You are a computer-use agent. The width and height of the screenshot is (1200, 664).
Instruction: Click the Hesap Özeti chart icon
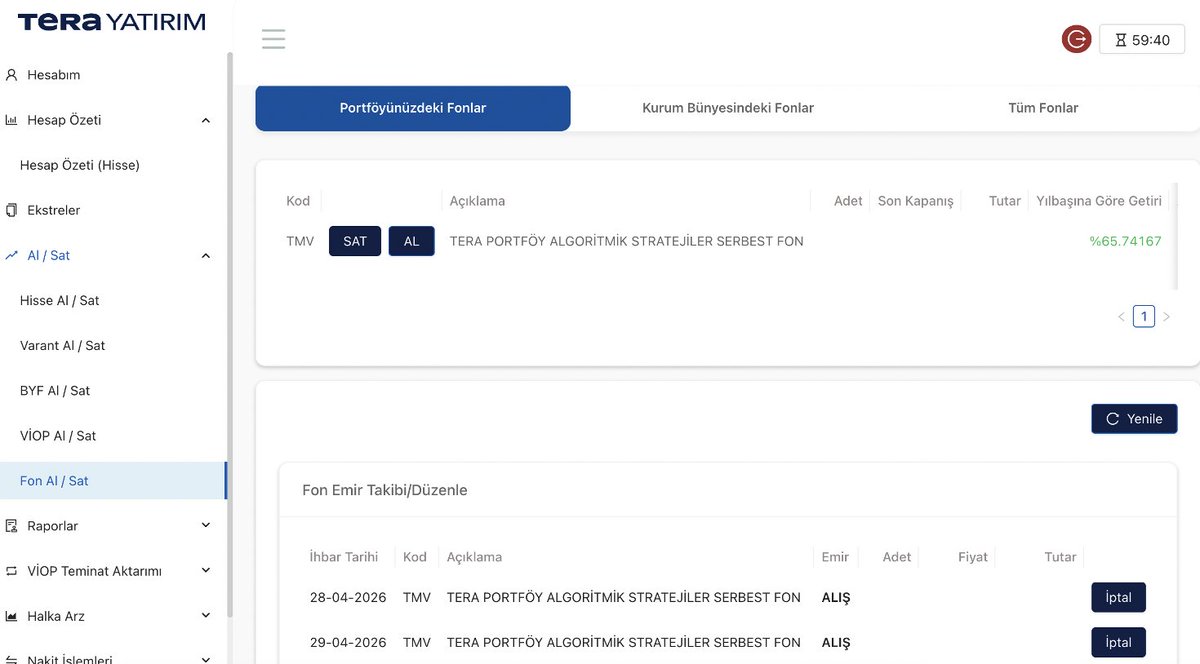(x=11, y=120)
